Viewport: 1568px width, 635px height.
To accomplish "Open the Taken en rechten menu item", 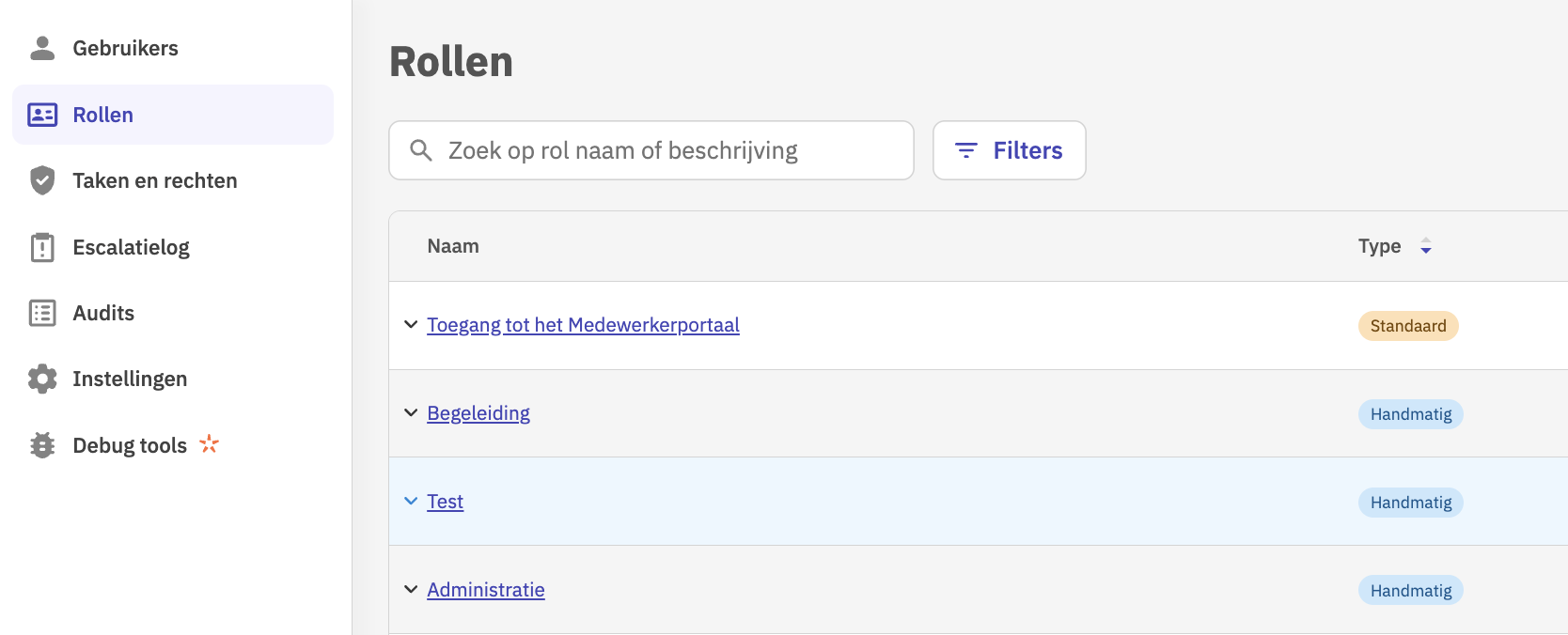I will 155,180.
